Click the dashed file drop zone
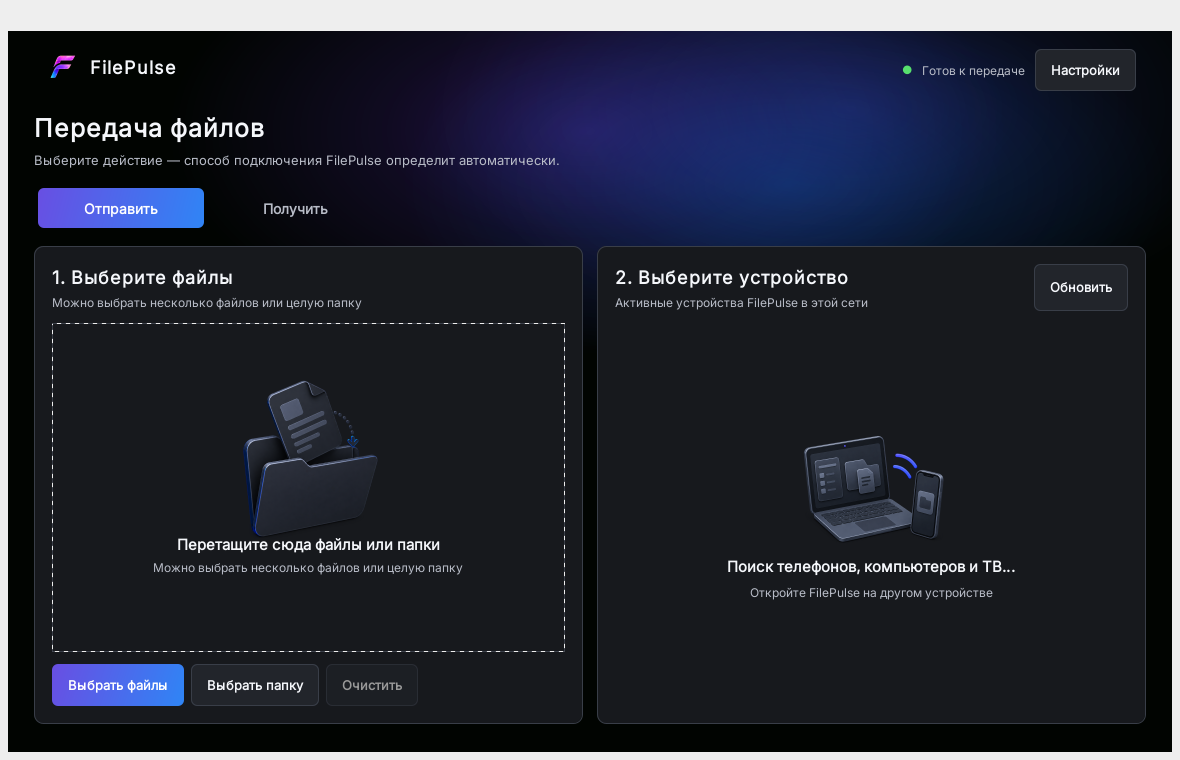Viewport: 1180px width, 760px height. 309,488
